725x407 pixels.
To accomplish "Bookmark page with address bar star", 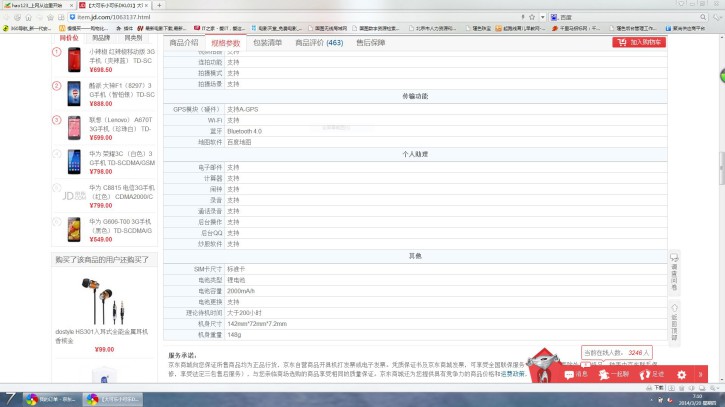I will [x=532, y=17].
